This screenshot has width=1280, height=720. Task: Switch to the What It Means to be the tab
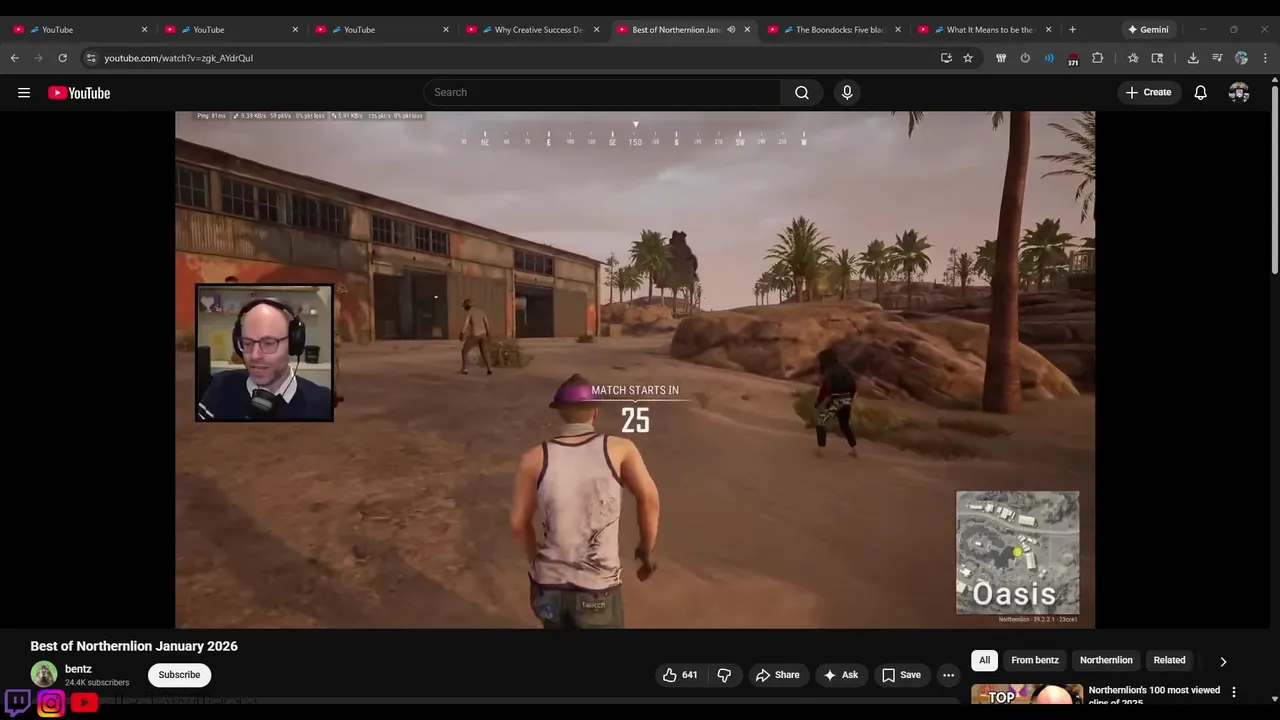(x=985, y=29)
